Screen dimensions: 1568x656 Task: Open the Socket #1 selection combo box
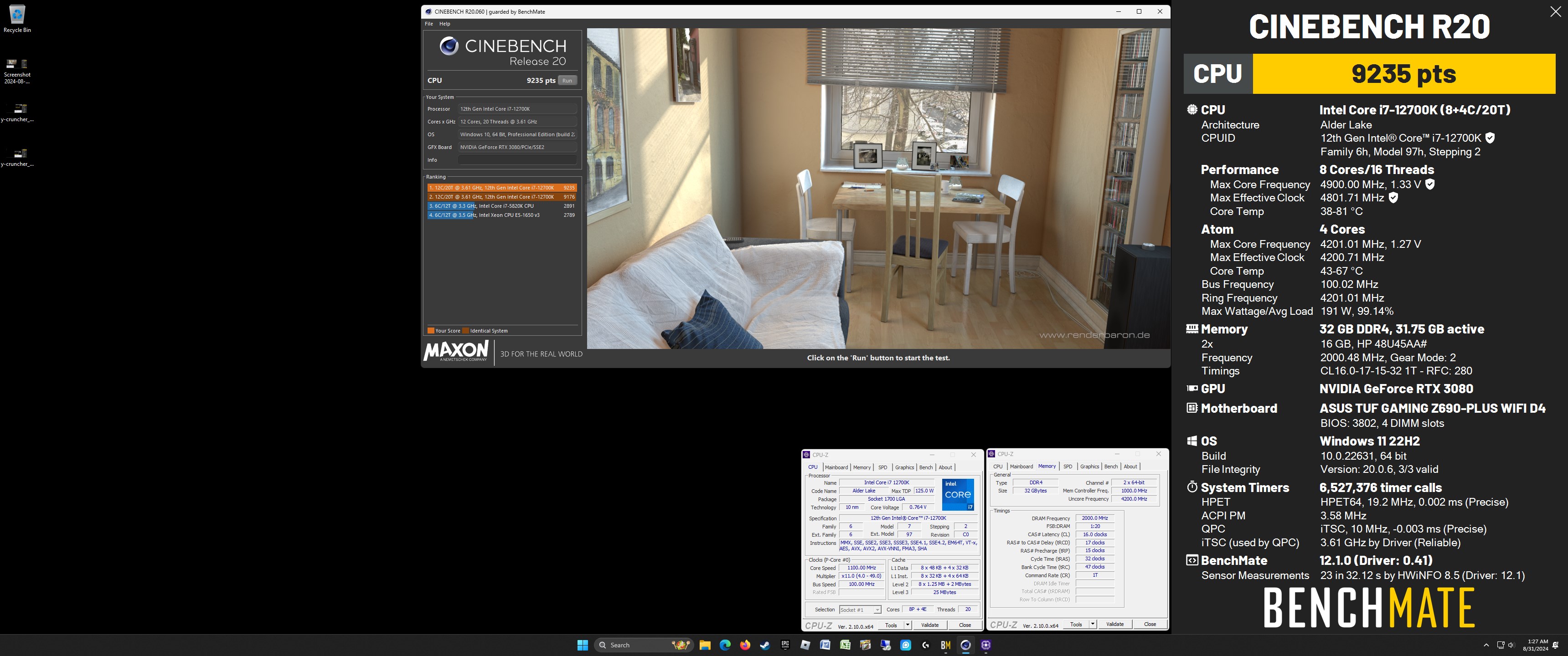860,610
